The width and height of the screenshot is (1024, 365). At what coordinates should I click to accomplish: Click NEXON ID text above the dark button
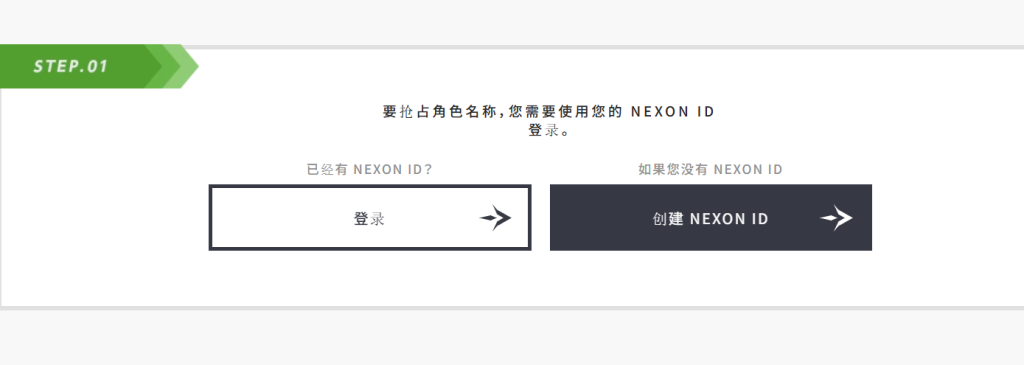pyautogui.click(x=748, y=169)
